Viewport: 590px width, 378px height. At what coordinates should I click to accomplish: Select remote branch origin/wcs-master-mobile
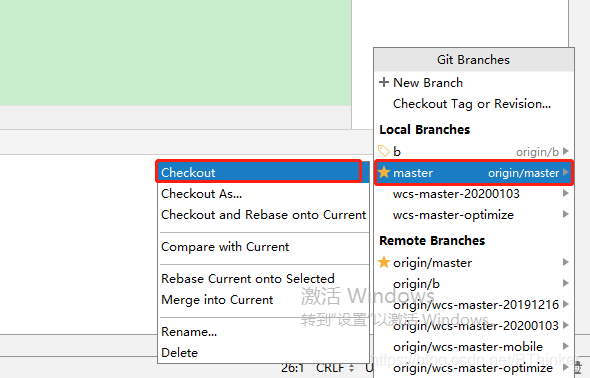point(474,347)
